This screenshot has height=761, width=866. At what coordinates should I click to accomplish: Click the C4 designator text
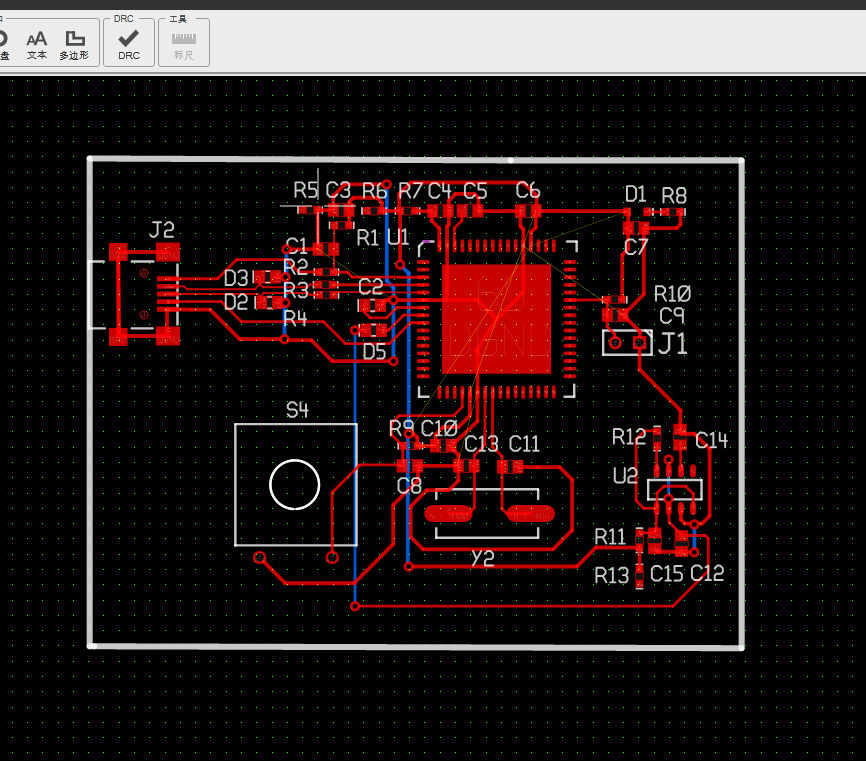click(440, 191)
